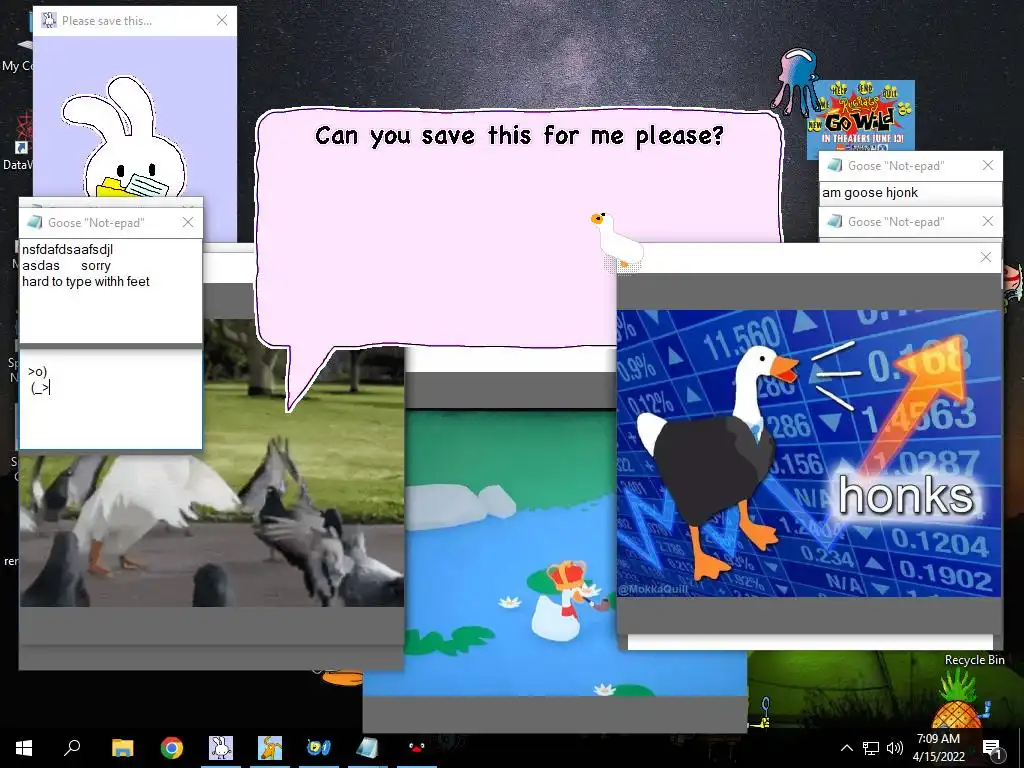
Task: Open taskbar Search magnifier
Action: pyautogui.click(x=72, y=748)
